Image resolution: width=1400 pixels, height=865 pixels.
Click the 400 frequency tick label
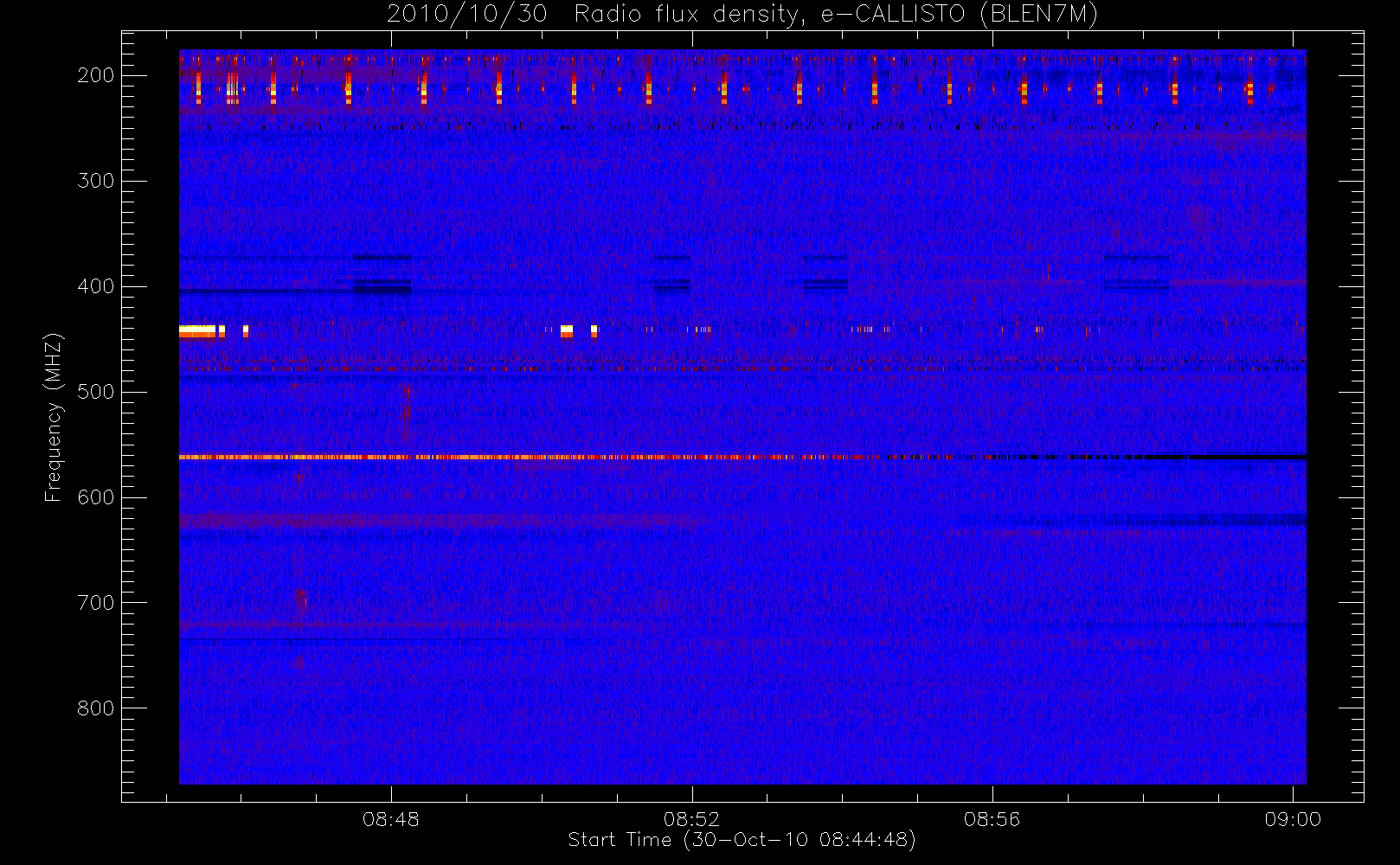point(96,286)
